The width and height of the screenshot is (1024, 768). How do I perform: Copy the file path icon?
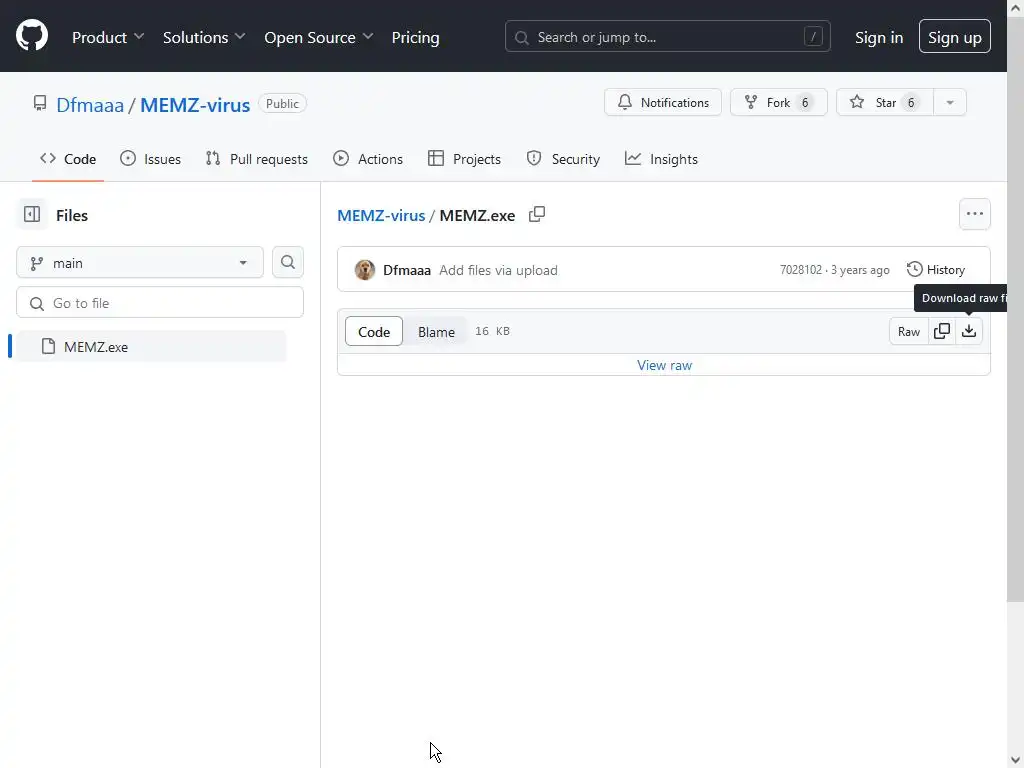[537, 214]
